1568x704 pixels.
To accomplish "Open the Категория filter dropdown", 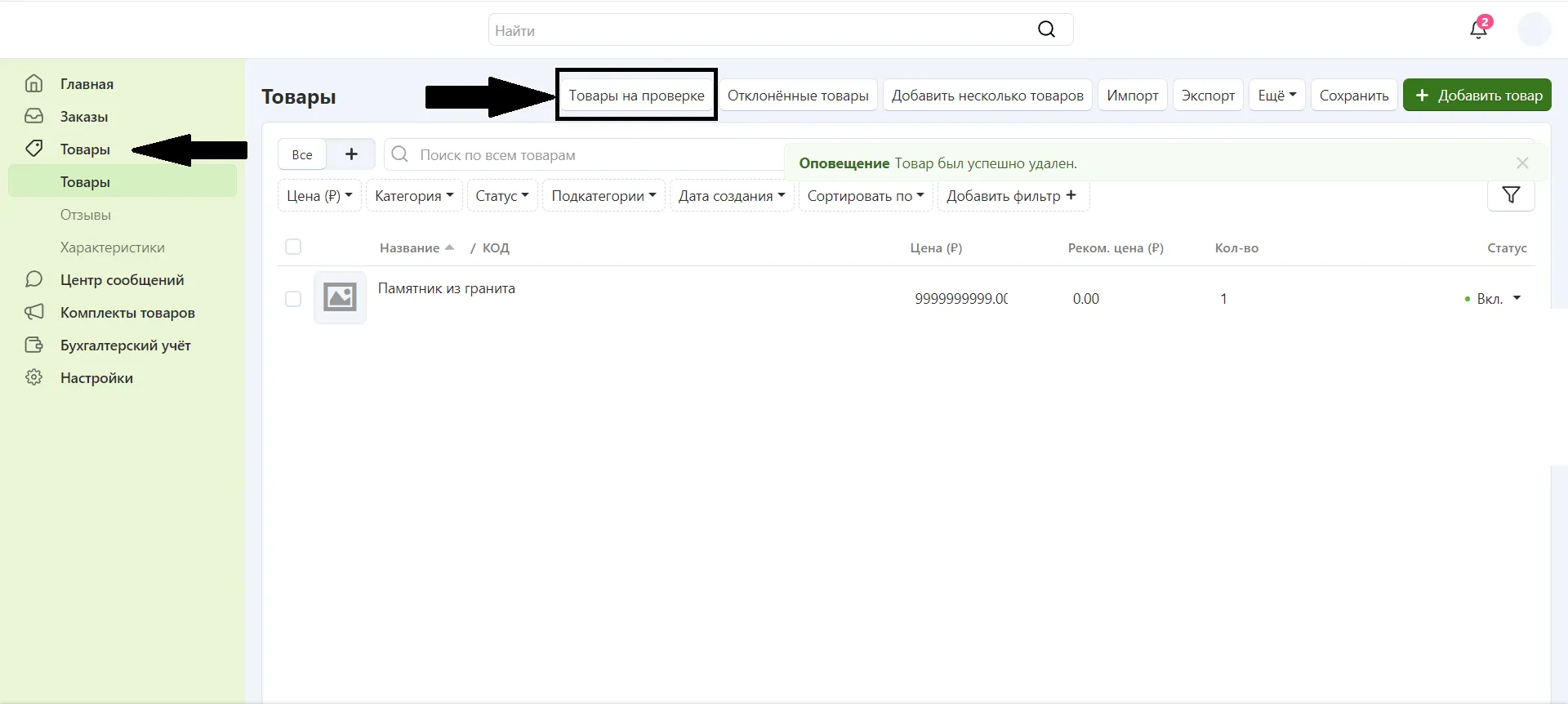I will coord(414,196).
